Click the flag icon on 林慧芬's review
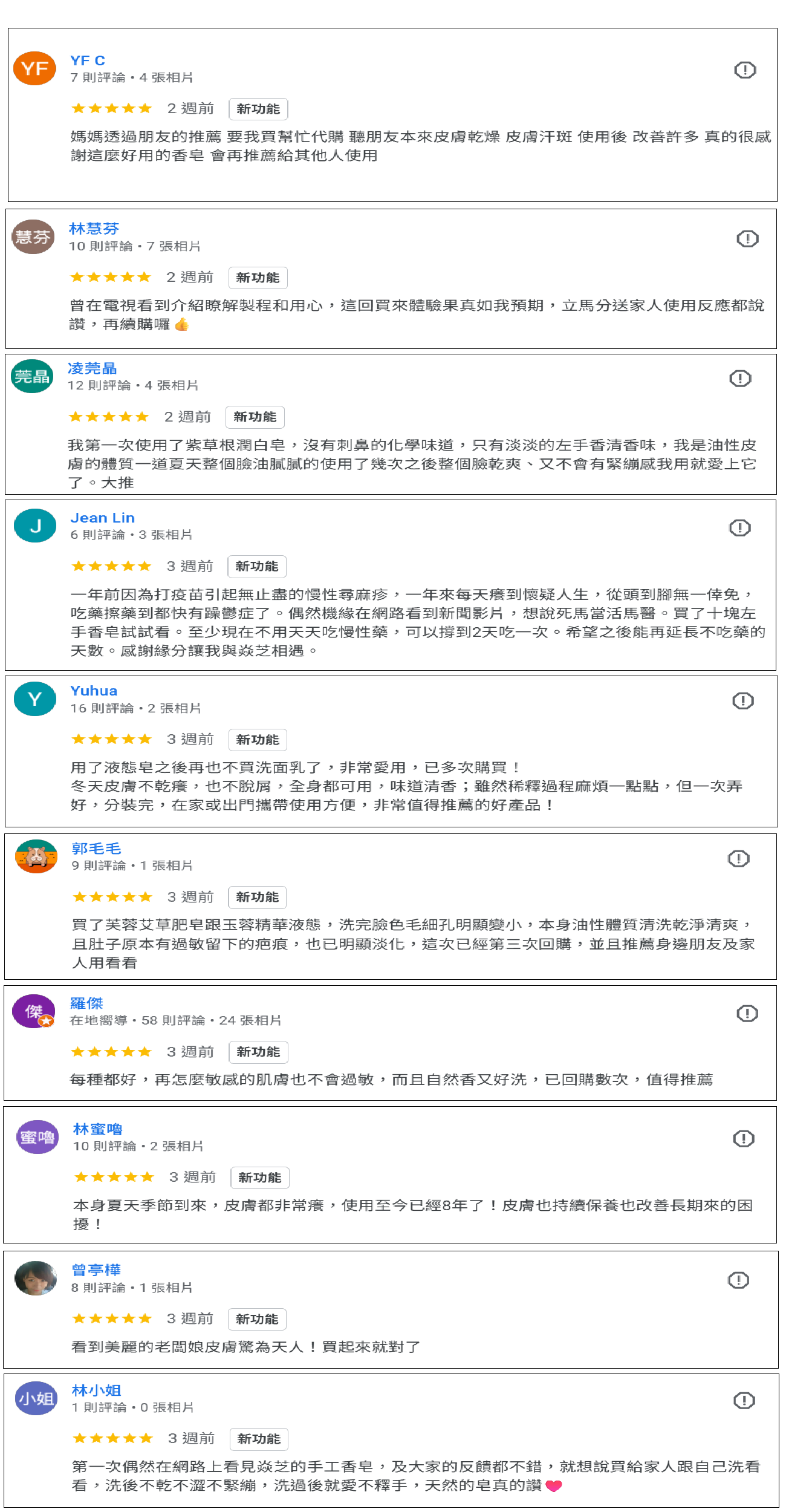The width and height of the screenshot is (786, 1512). 747,239
